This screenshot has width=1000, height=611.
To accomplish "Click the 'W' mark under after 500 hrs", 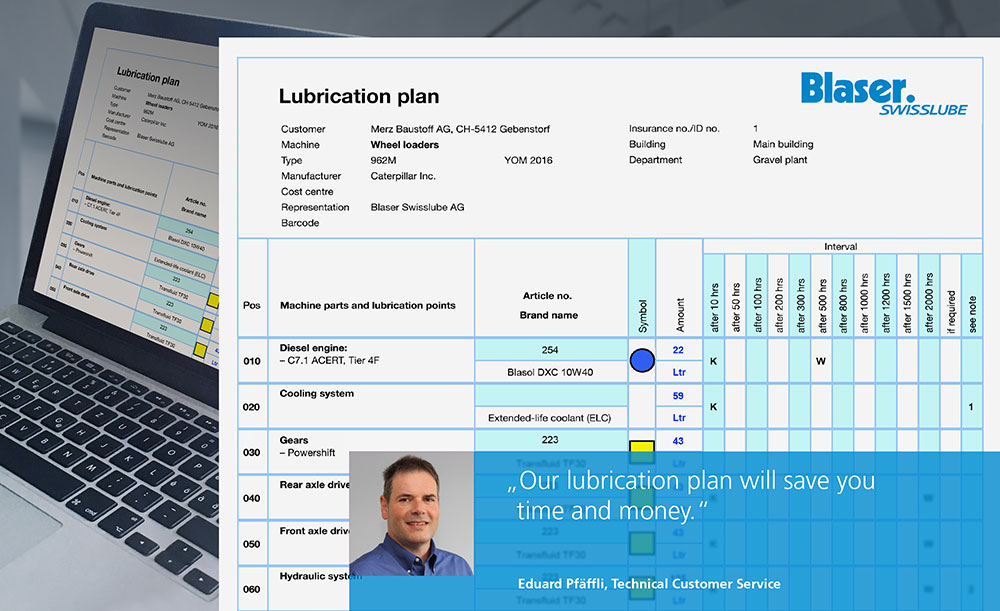I will pos(821,361).
